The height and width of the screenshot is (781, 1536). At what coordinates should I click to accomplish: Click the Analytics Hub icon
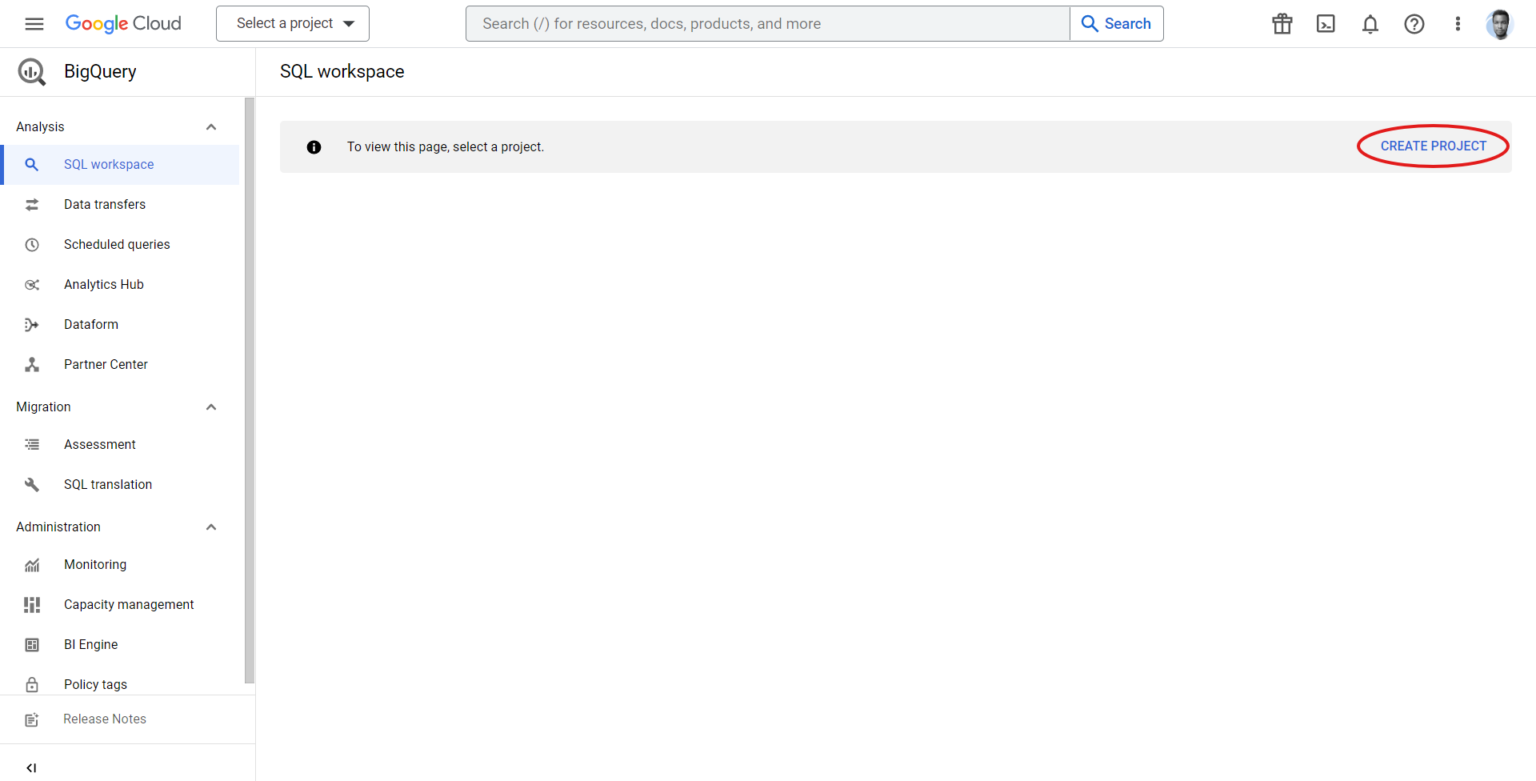click(x=32, y=284)
